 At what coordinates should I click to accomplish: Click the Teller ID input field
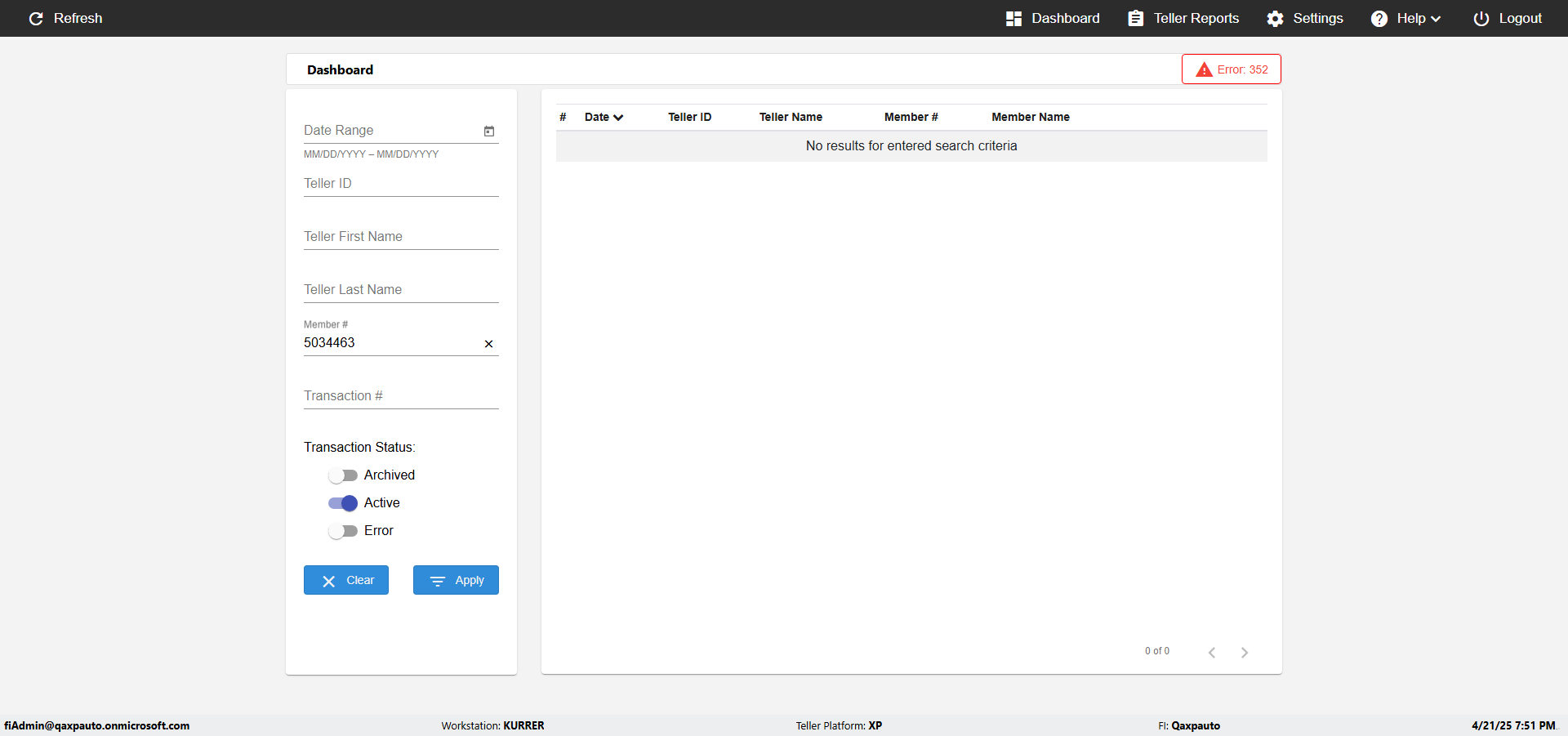(x=401, y=184)
